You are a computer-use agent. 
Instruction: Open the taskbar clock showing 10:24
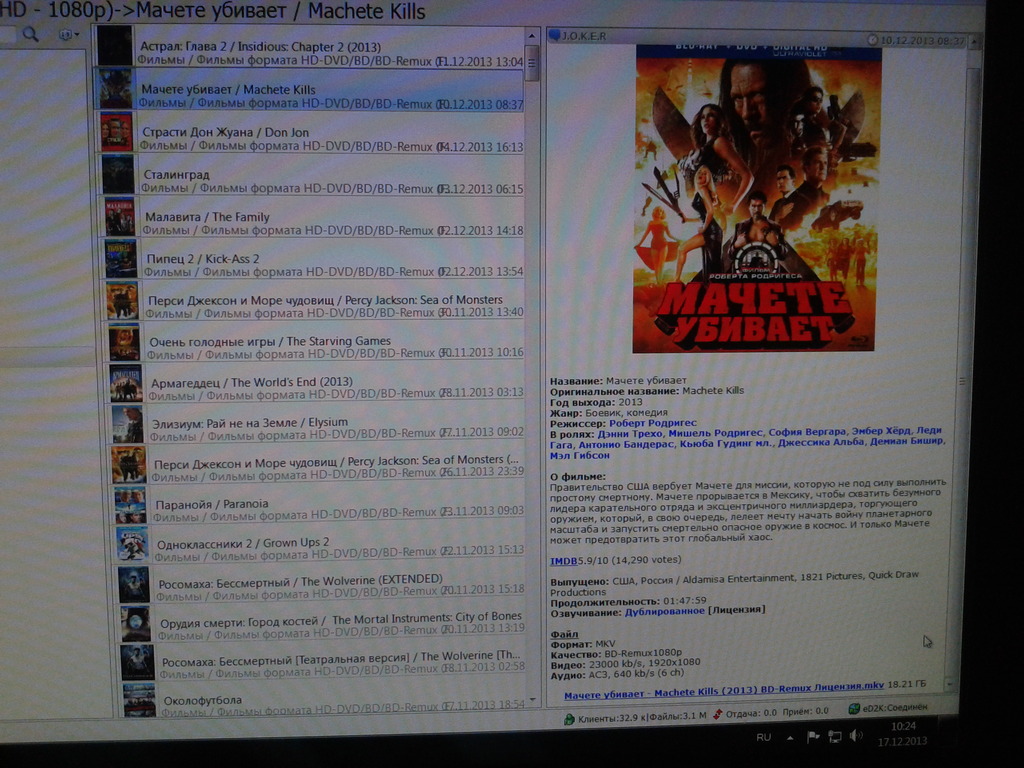coord(903,733)
